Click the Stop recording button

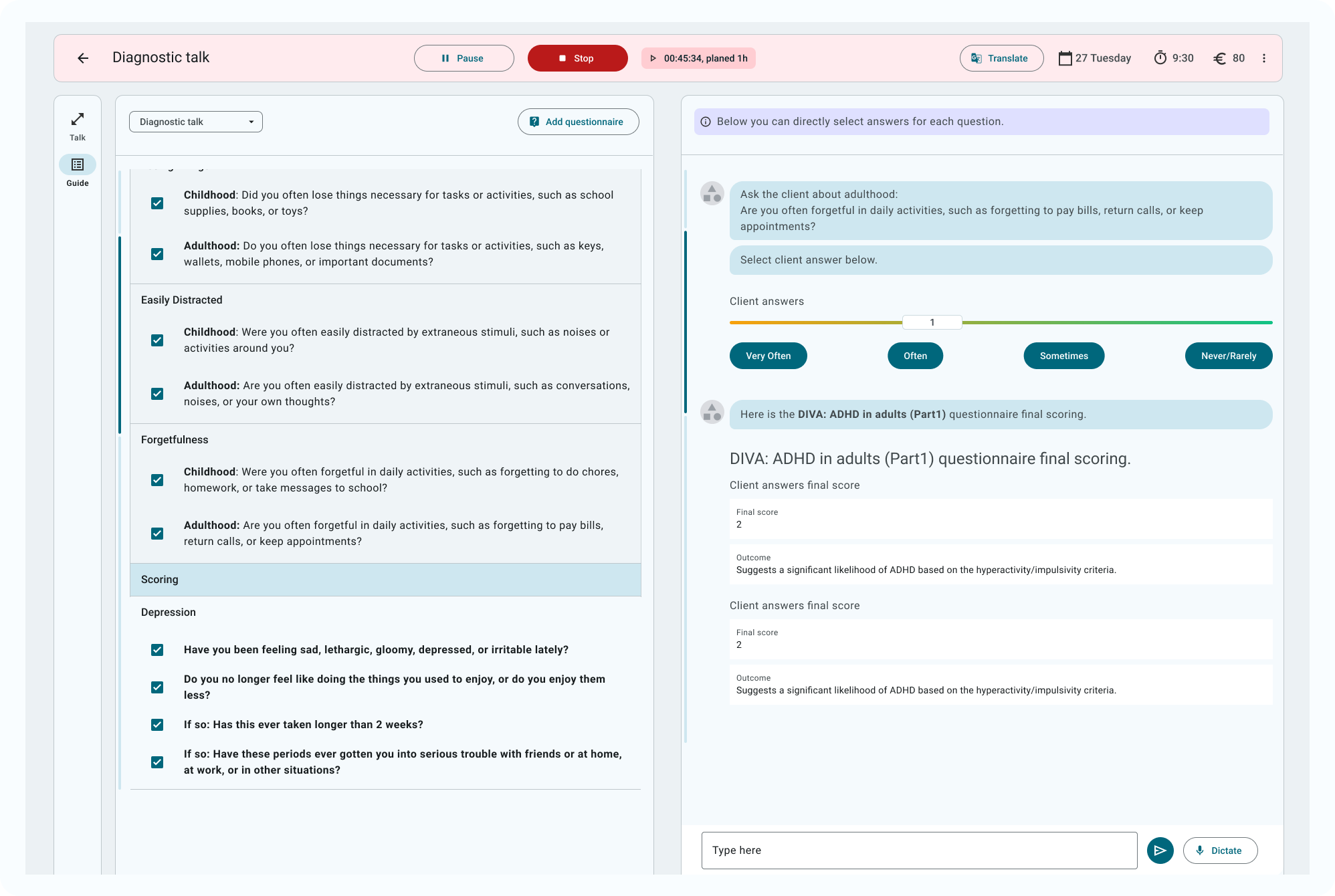[577, 58]
